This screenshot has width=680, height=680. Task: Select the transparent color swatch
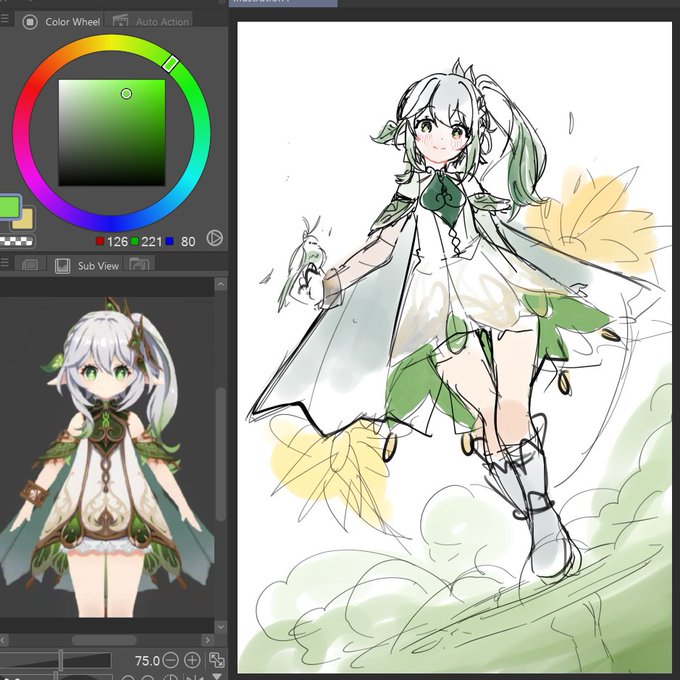16,241
